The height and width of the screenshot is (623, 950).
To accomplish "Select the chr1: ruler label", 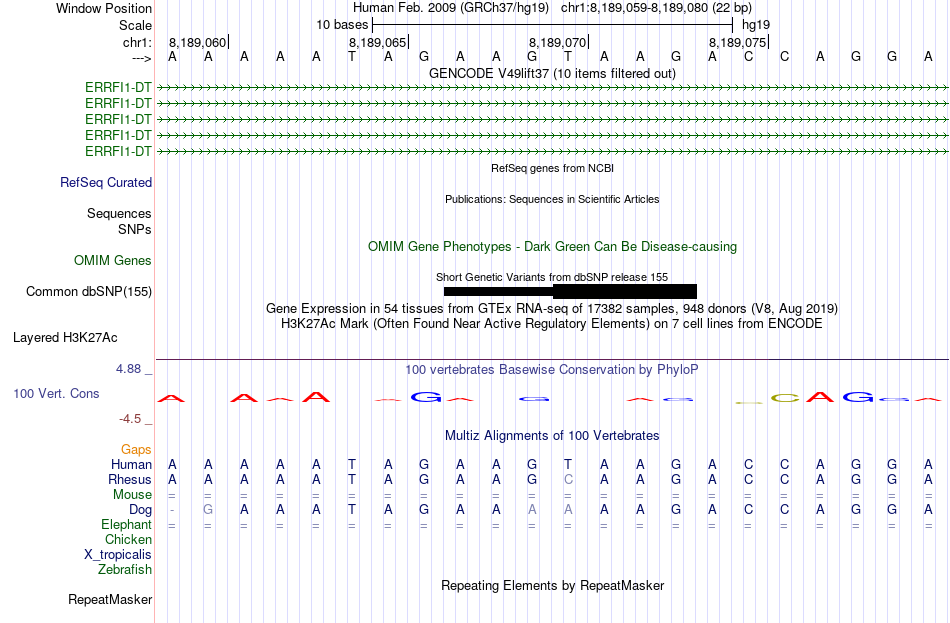I will tap(137, 42).
